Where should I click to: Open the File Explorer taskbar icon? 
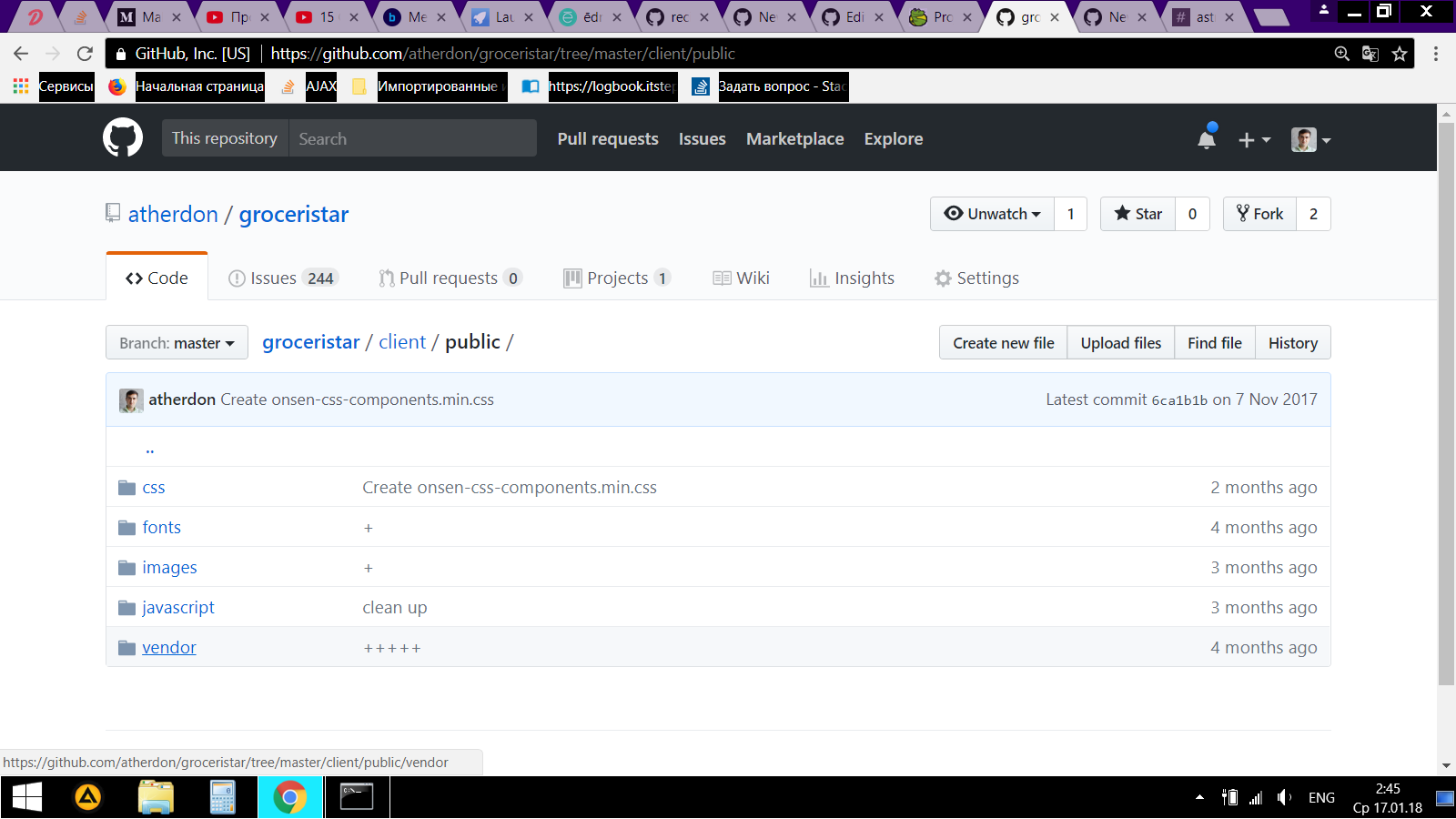pos(156,798)
